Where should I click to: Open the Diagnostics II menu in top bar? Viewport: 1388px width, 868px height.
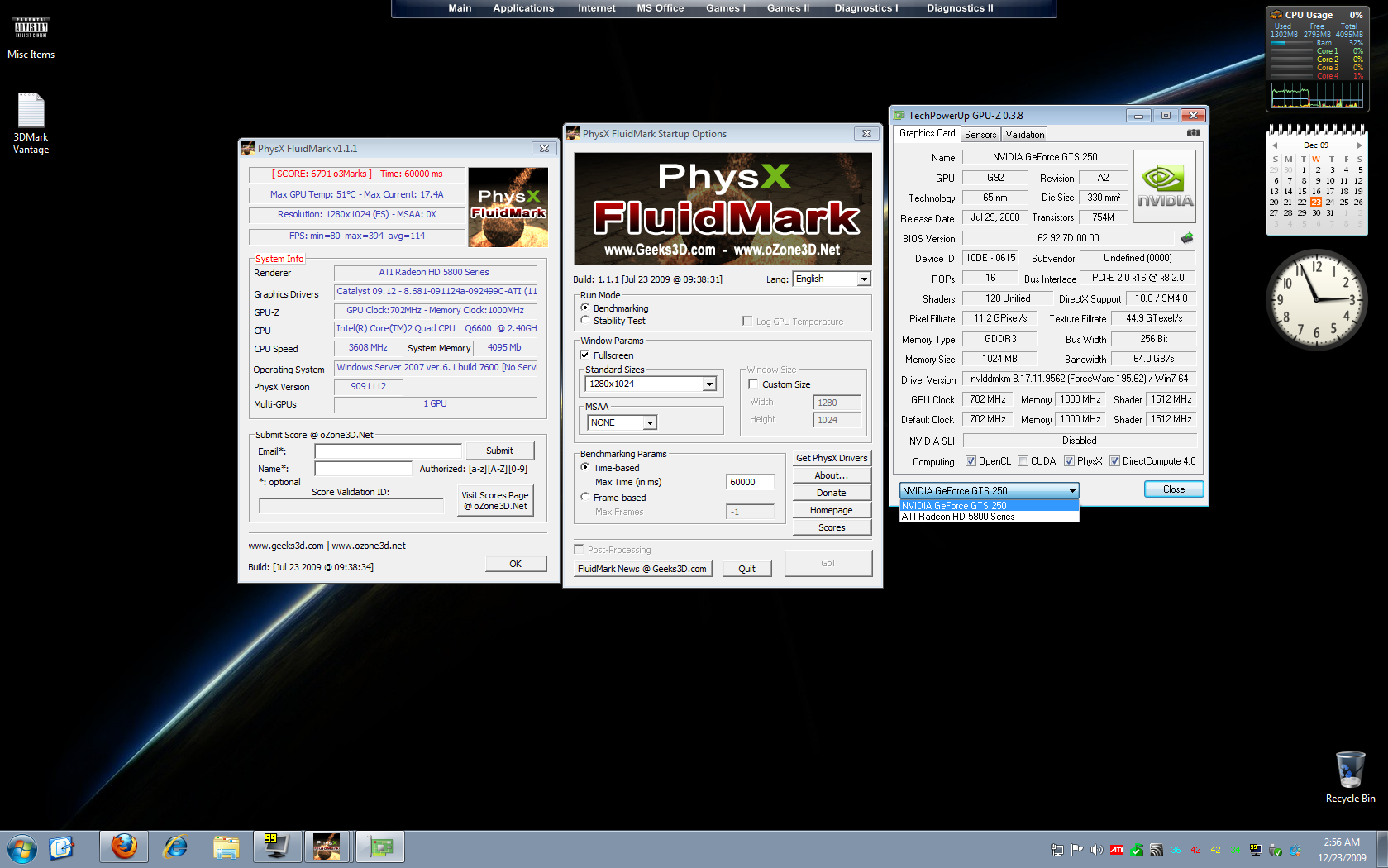pos(960,8)
